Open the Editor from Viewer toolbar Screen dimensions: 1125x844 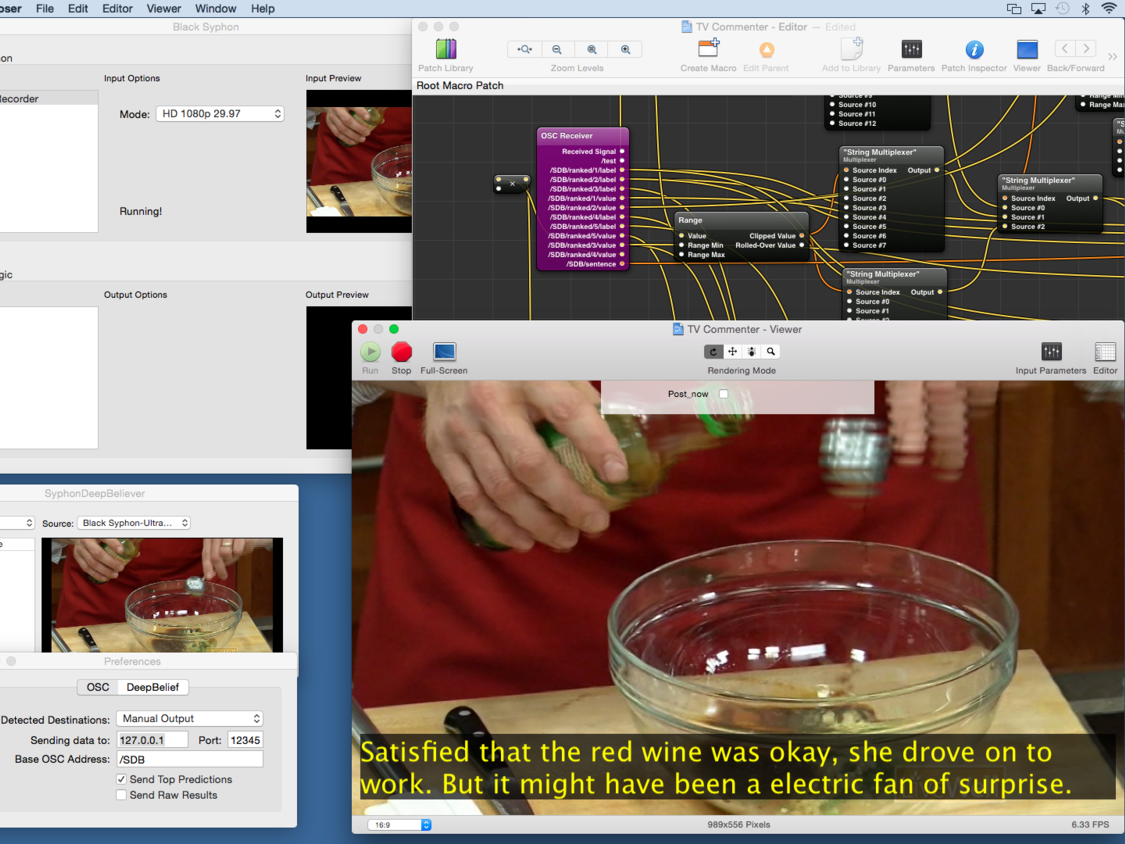pyautogui.click(x=1105, y=352)
